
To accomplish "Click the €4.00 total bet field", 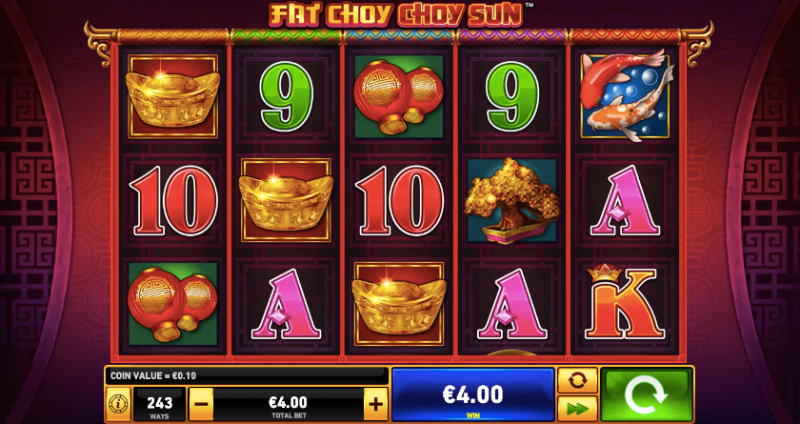I will tap(288, 404).
